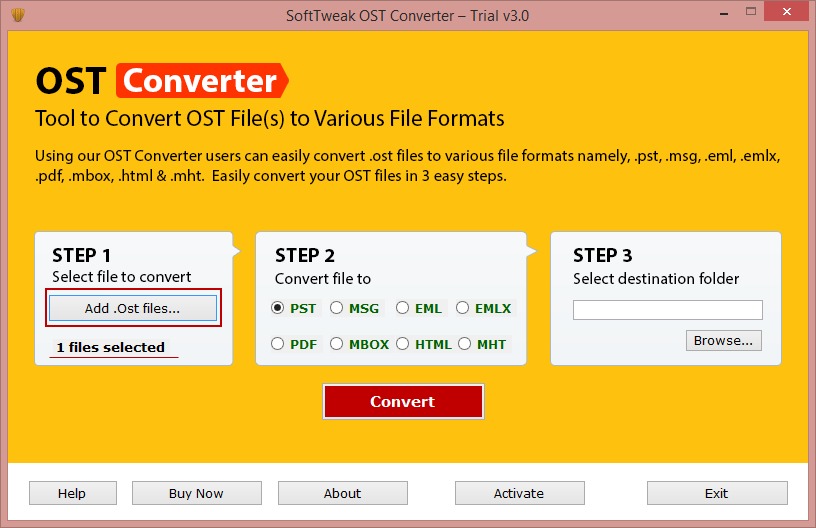Open the Help button
The width and height of the screenshot is (816, 528).
(x=73, y=493)
